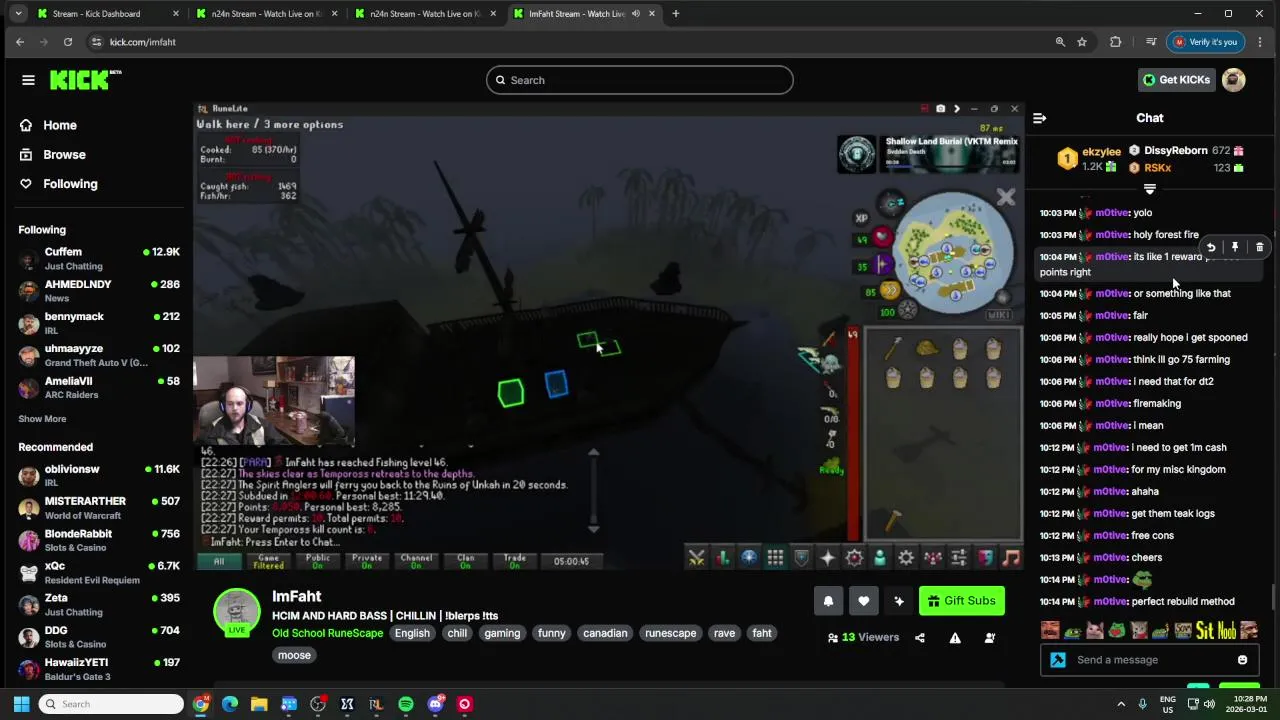Screen dimensions: 1280x720
Task: Expand the gift leaderboard chevron
Action: 1150,189
